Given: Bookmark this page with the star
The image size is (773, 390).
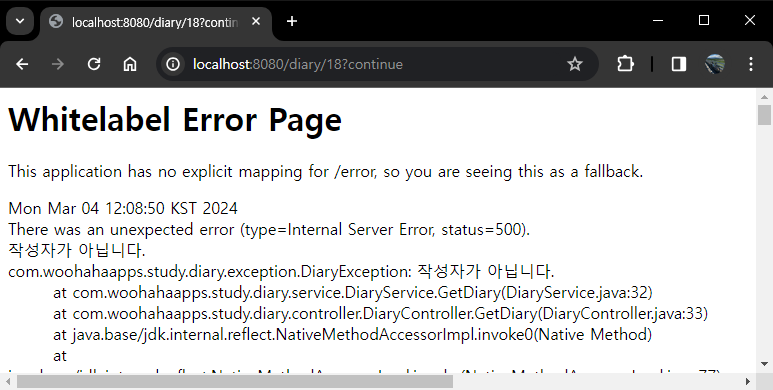Looking at the screenshot, I should [x=575, y=64].
